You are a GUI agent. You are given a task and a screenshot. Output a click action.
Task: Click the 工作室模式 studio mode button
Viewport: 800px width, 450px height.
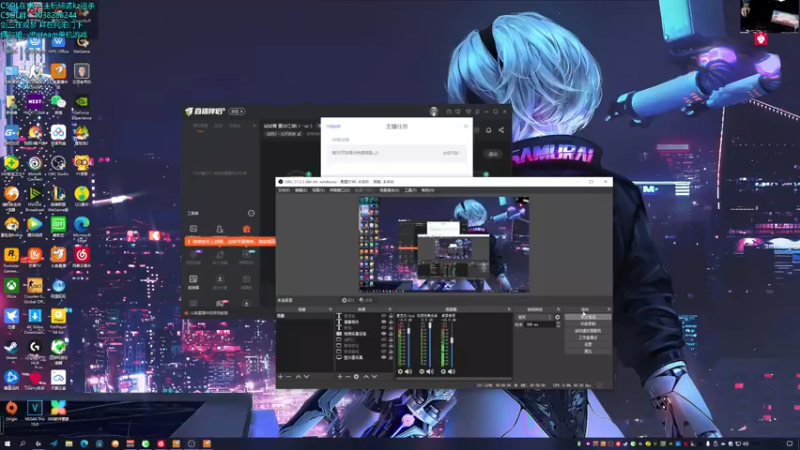[x=588, y=337]
